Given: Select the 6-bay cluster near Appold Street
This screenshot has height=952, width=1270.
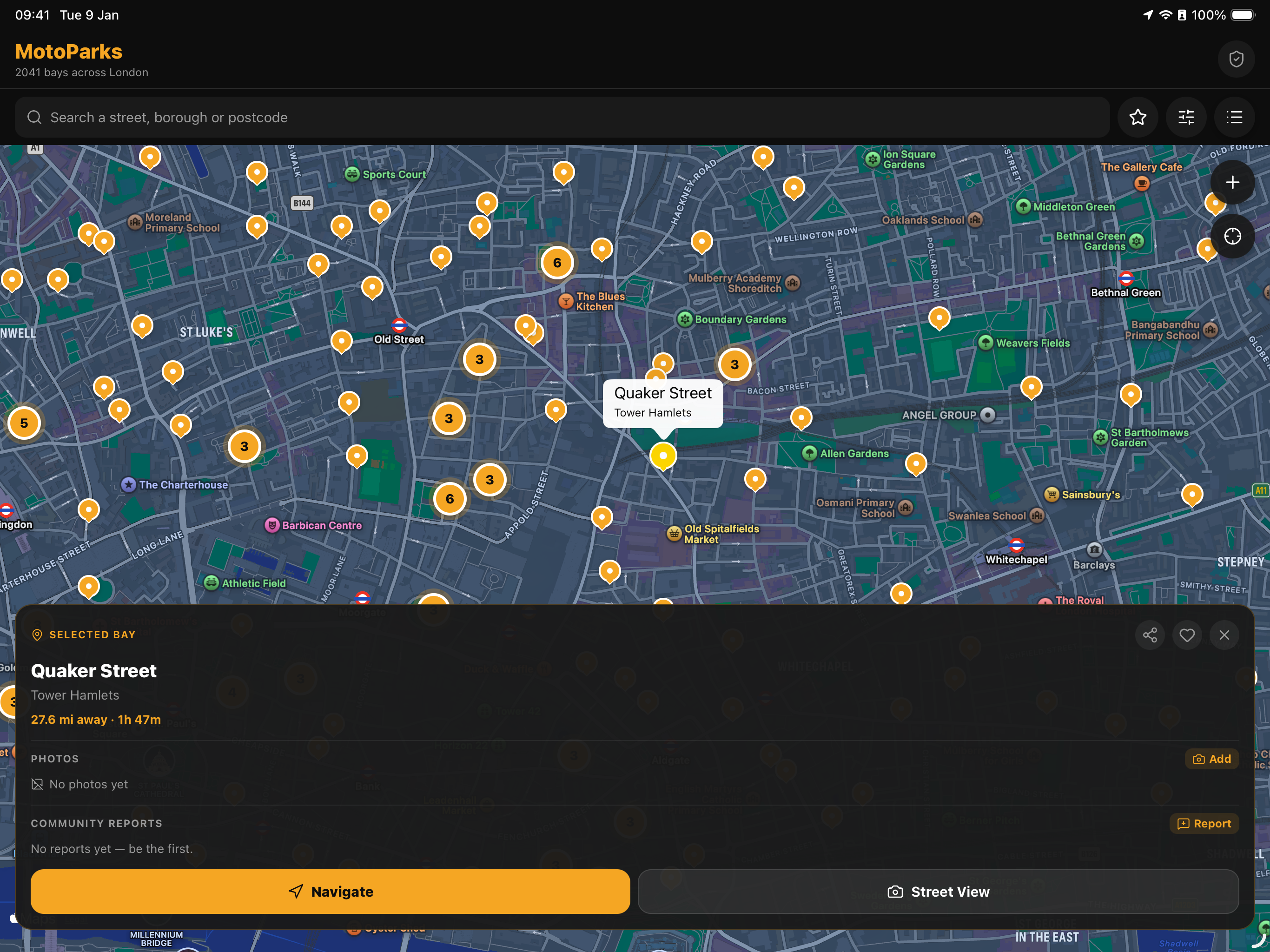Looking at the screenshot, I should click(450, 499).
